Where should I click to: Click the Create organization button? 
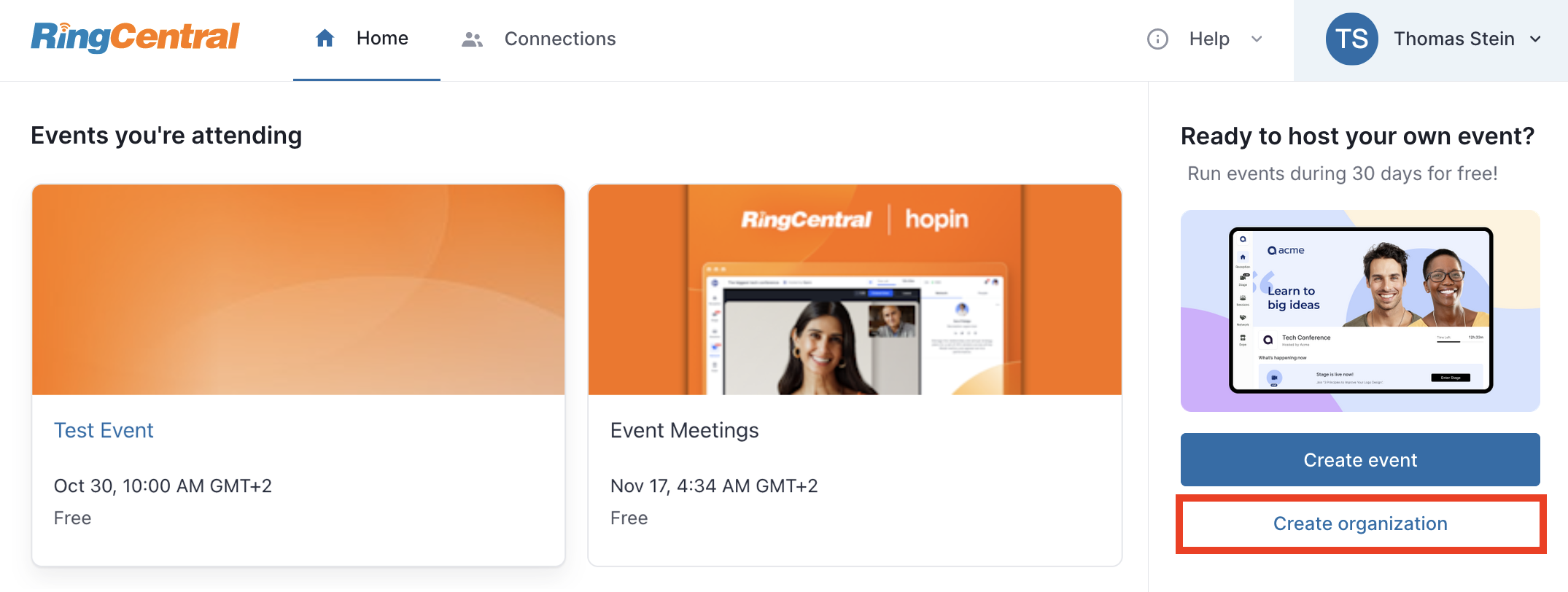tap(1360, 523)
